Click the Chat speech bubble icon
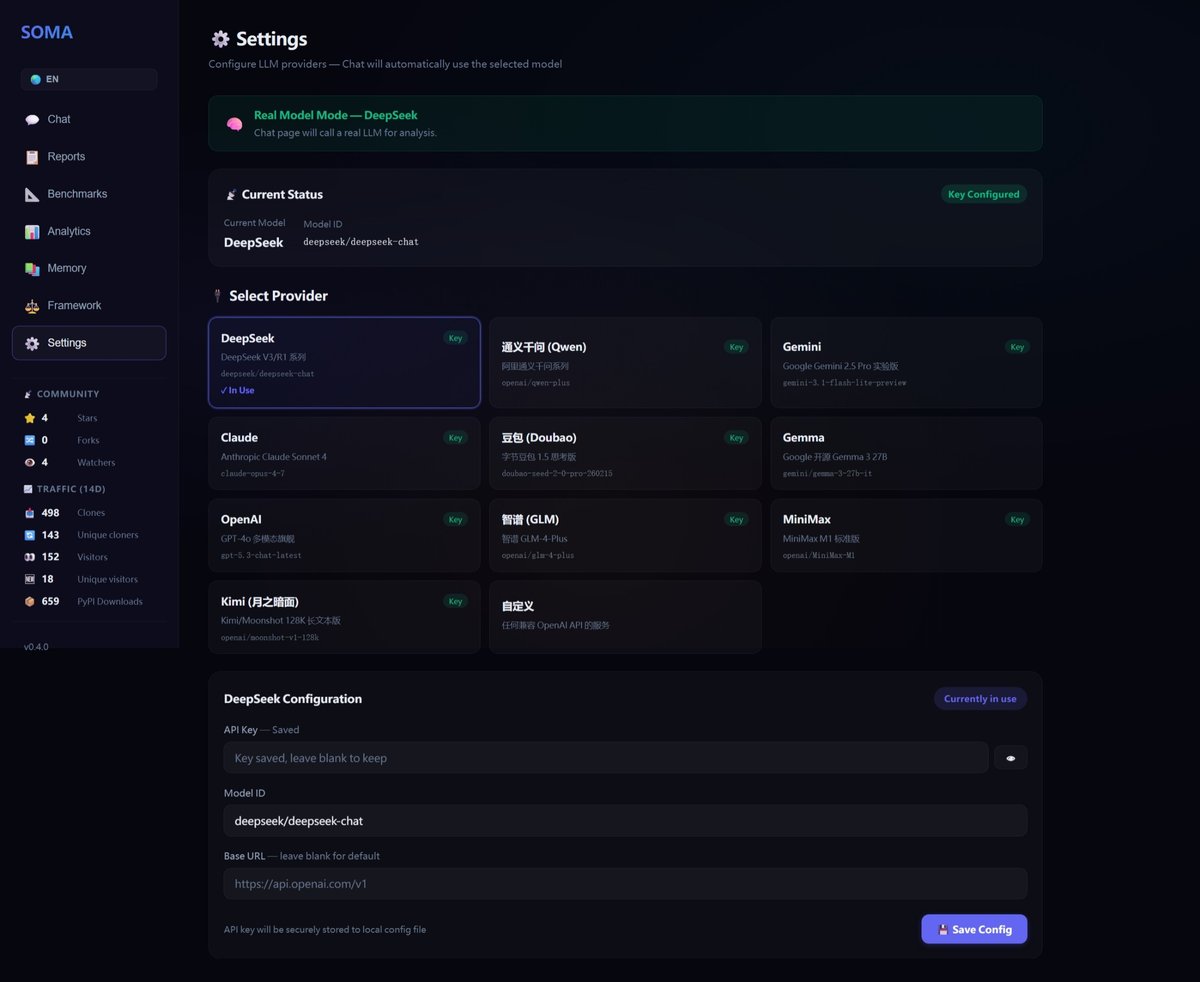Image resolution: width=1200 pixels, height=982 pixels. click(x=32, y=119)
